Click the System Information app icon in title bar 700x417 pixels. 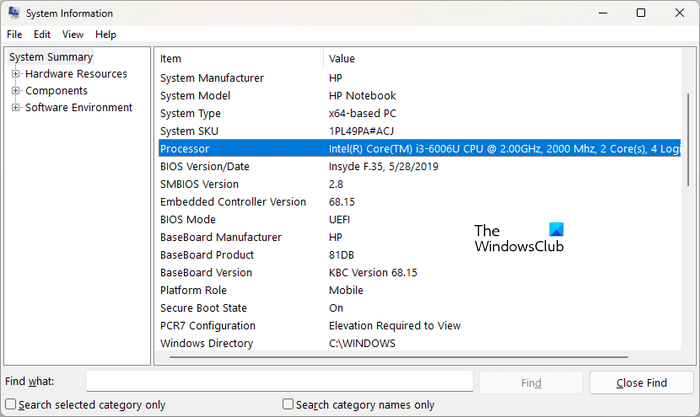click(14, 13)
